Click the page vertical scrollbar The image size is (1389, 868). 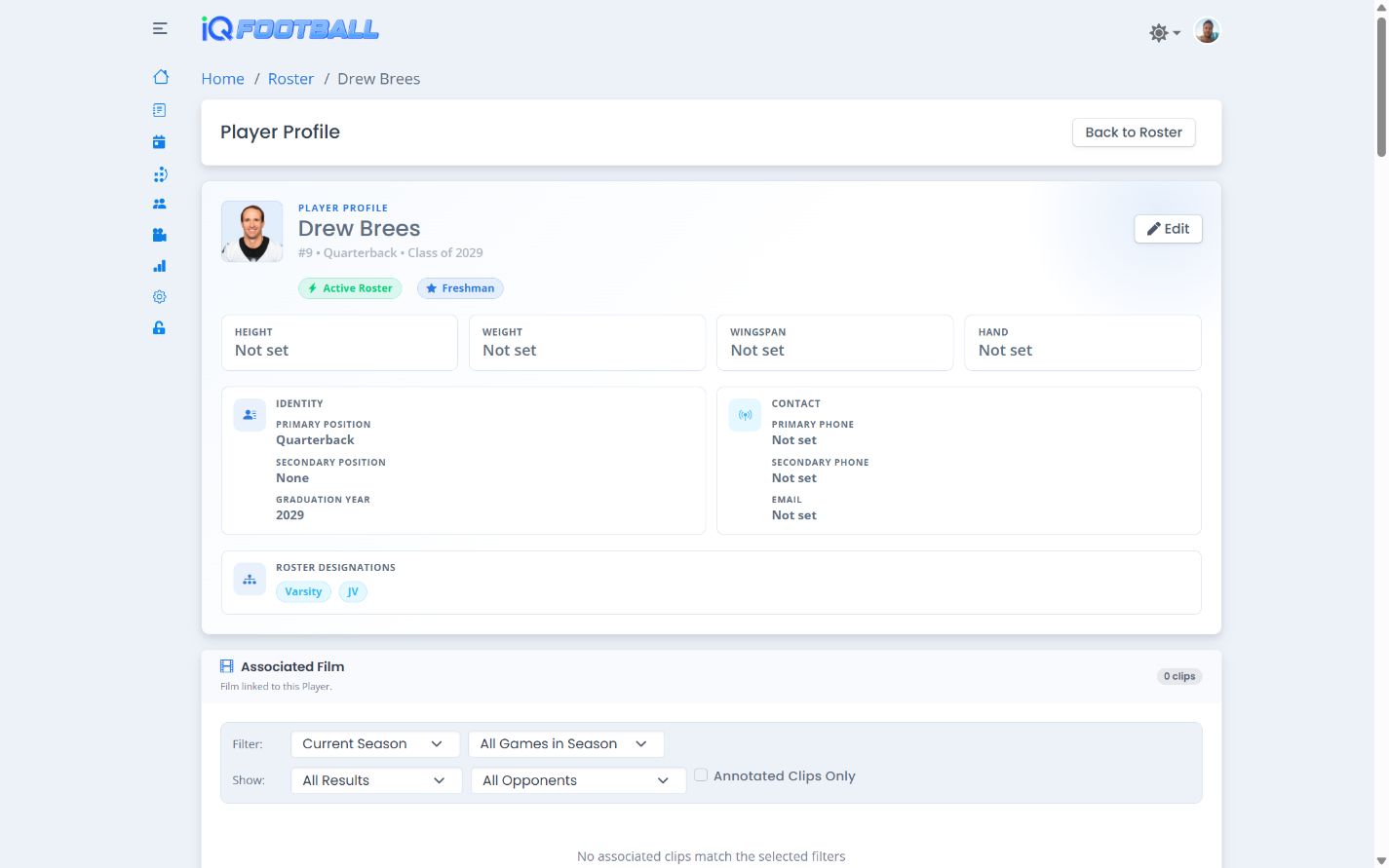click(1381, 88)
